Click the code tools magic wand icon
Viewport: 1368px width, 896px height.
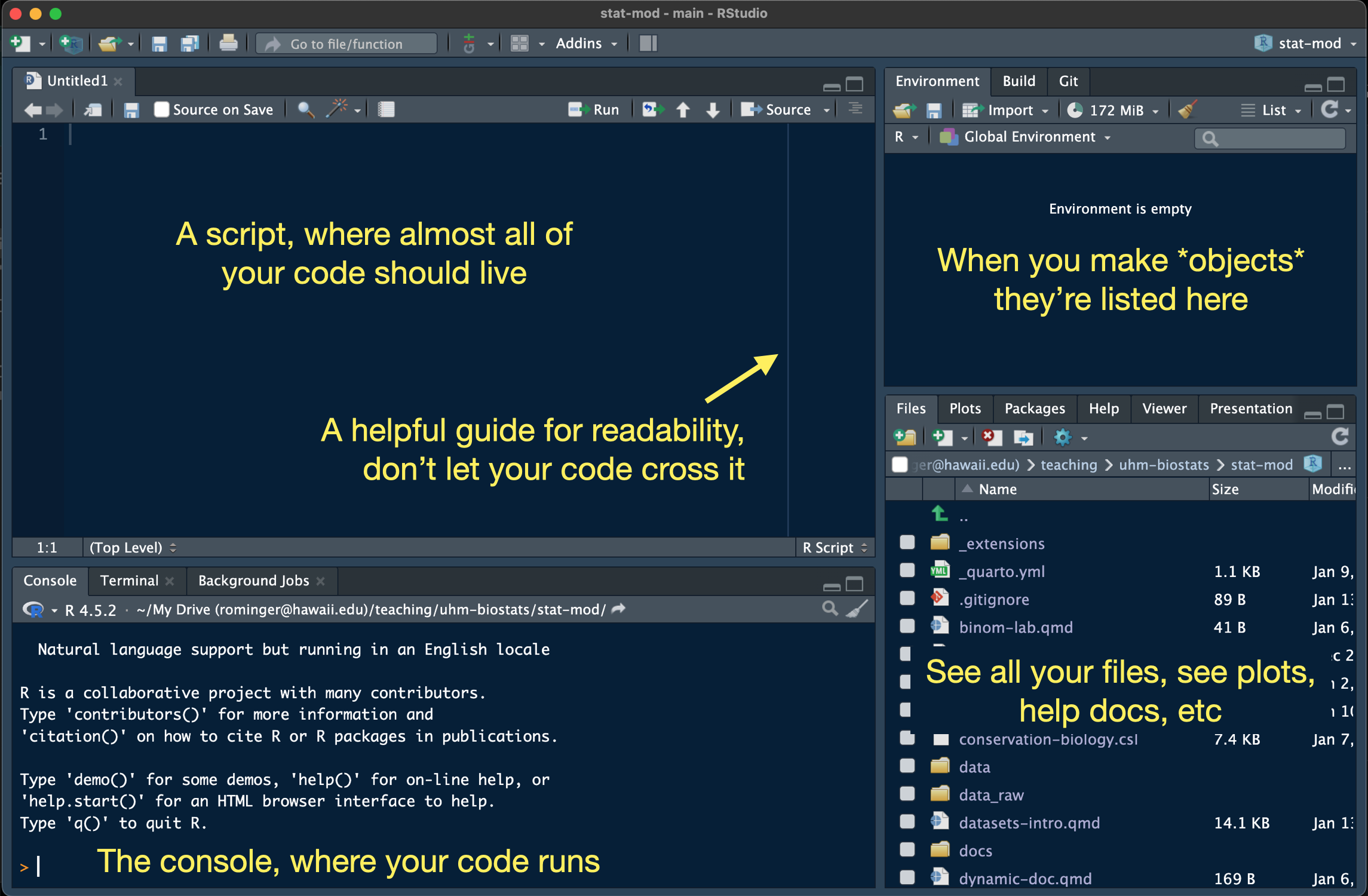click(338, 109)
